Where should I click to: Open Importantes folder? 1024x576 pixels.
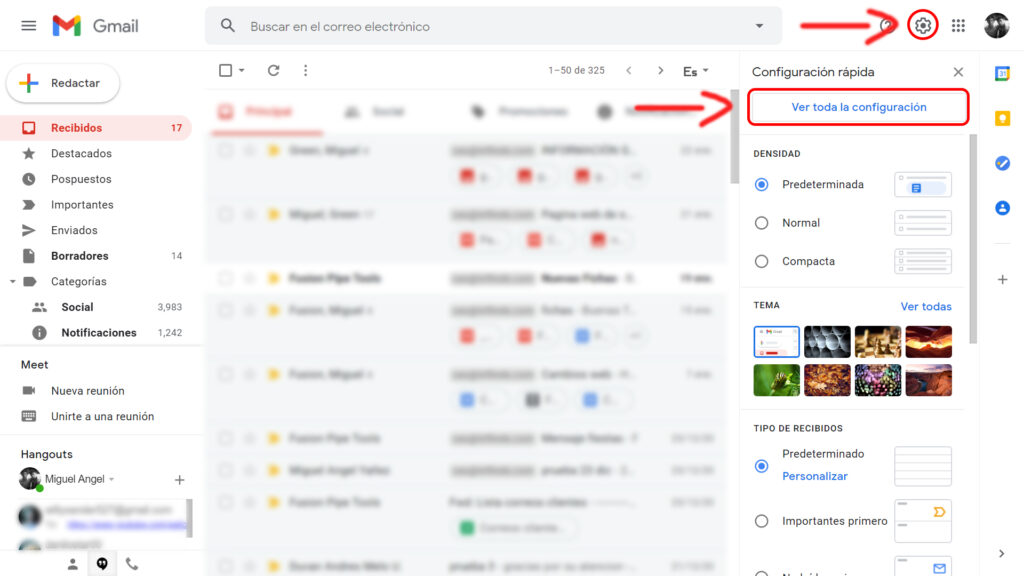(96, 204)
